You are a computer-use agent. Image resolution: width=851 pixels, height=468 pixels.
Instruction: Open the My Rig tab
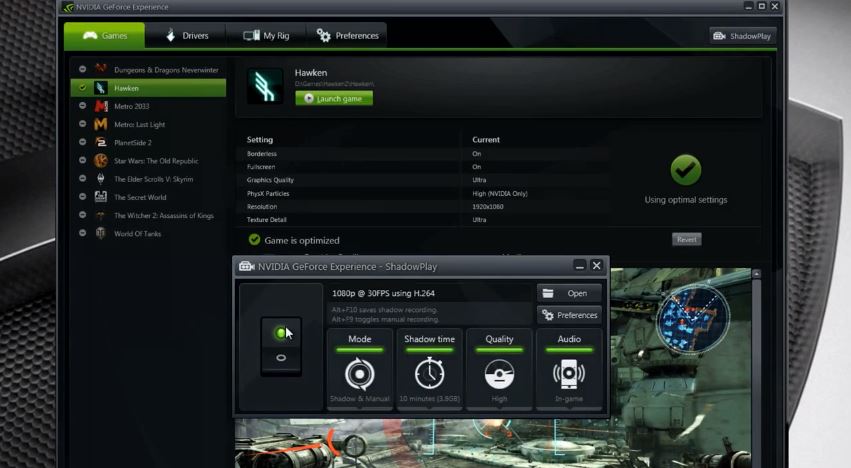[x=266, y=36]
